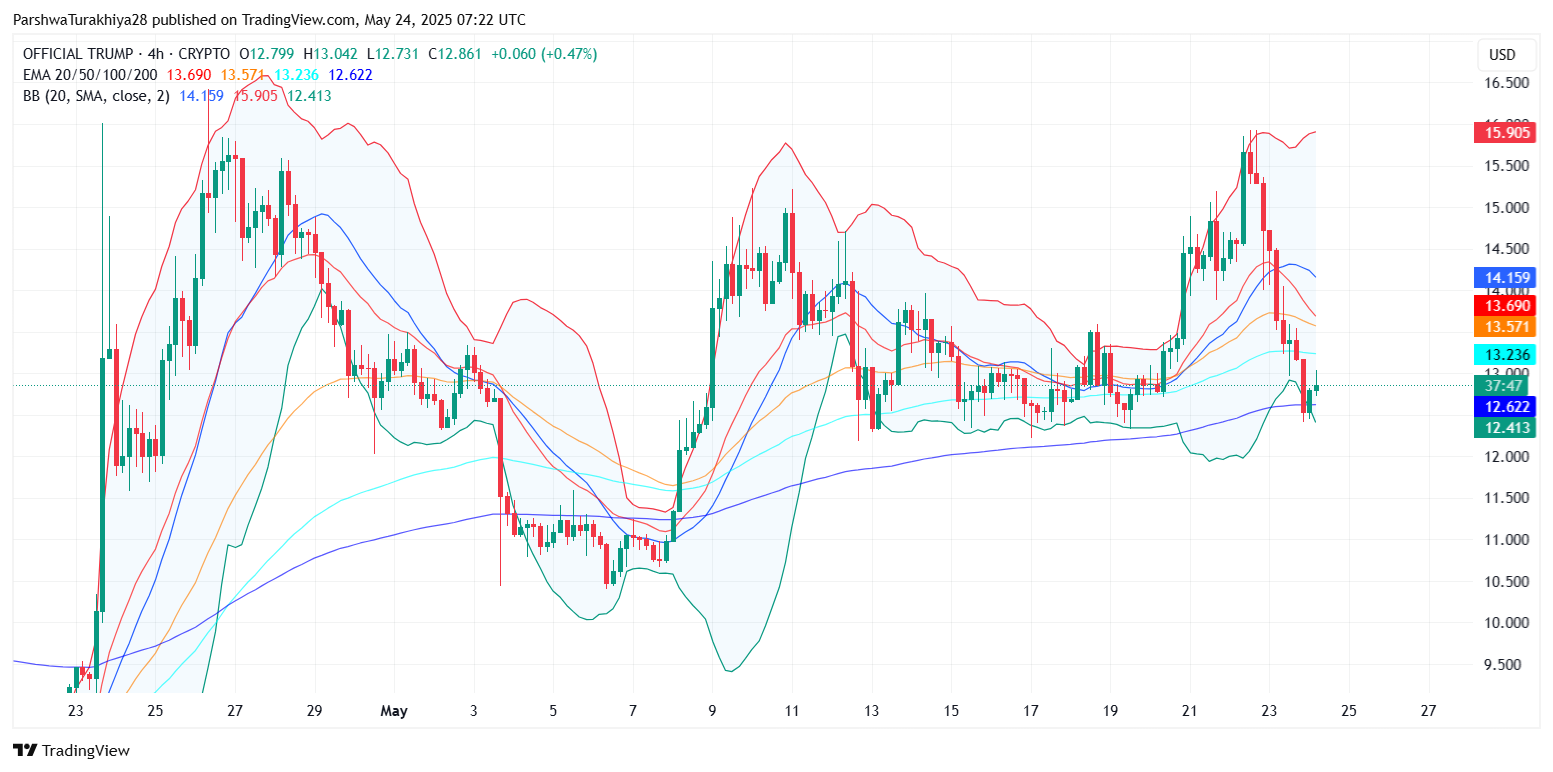Image resolution: width=1553 pixels, height=772 pixels.
Task: Click the 14.159 blue price label
Action: [x=1503, y=278]
